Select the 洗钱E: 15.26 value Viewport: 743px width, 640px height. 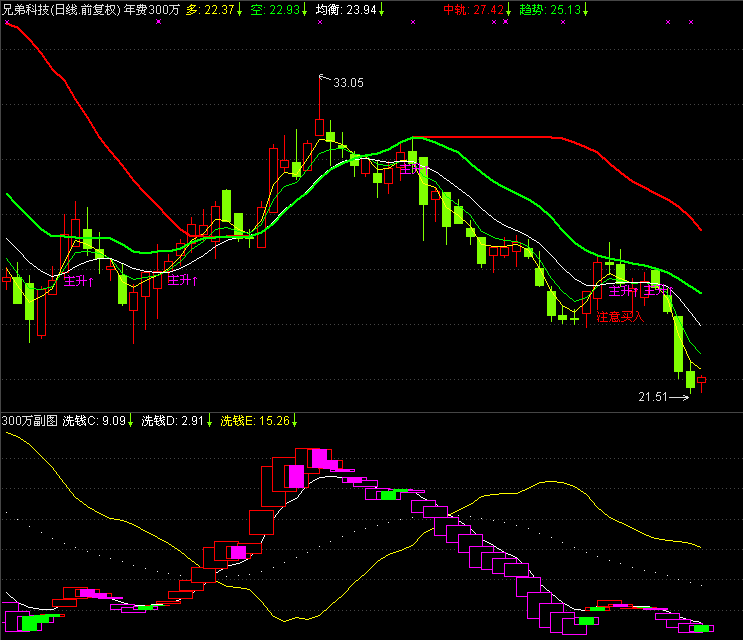tap(255, 421)
